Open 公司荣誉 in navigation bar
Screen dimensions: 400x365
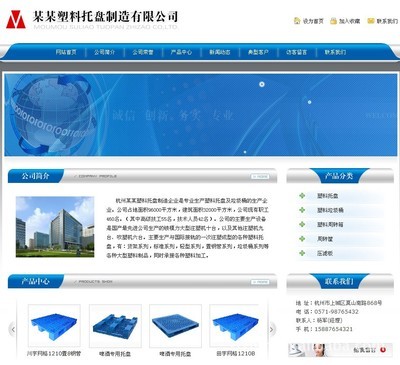coord(143,52)
